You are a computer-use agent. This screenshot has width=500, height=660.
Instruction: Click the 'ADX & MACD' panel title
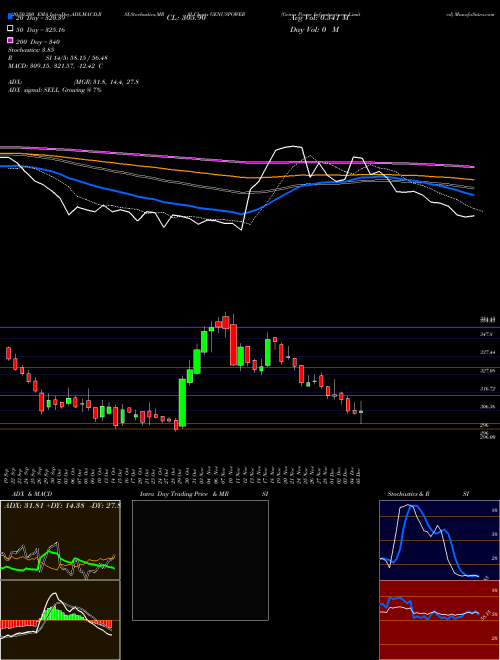tap(32, 494)
